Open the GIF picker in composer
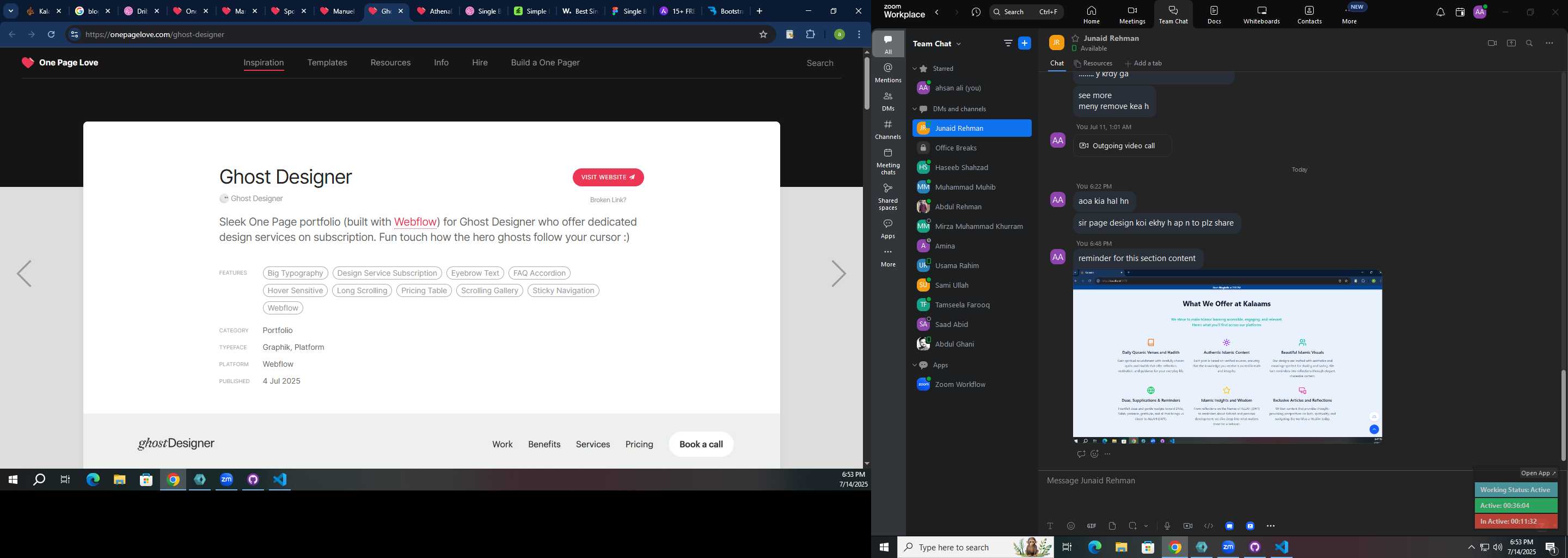 tap(1092, 526)
